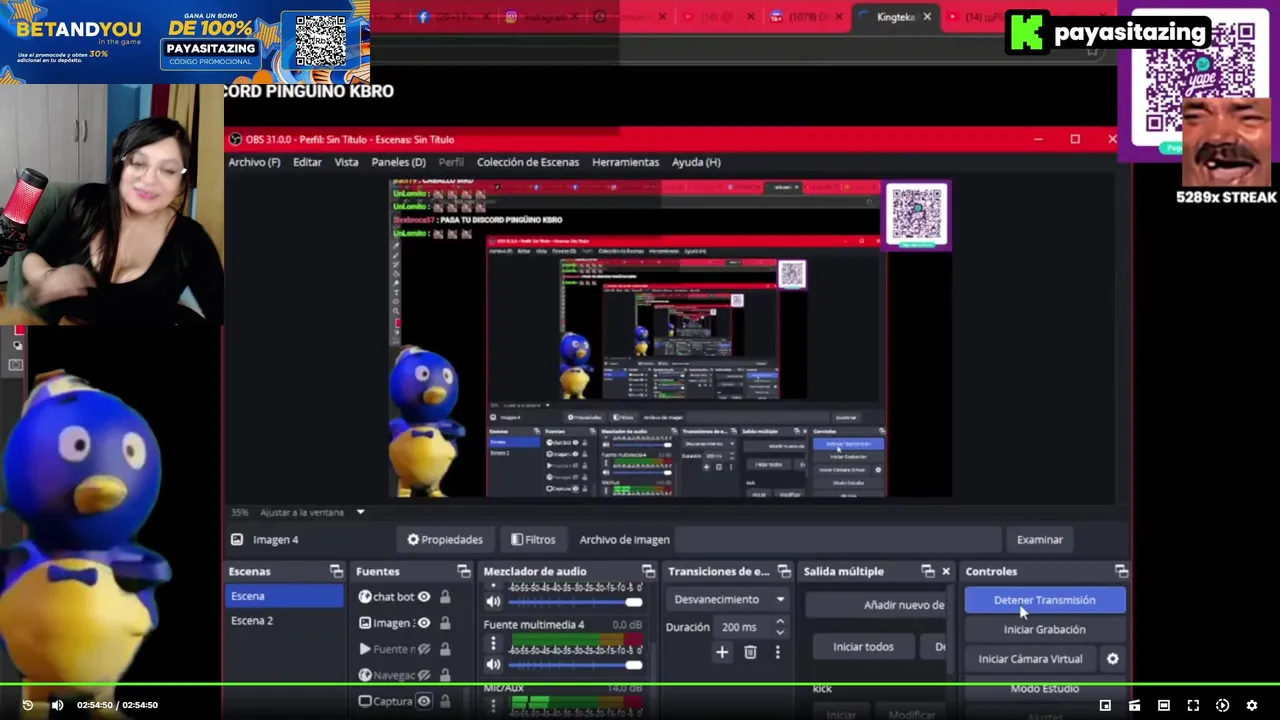The width and height of the screenshot is (1280, 720).
Task: Toggle visibility of the Captura source
Action: coord(424,701)
